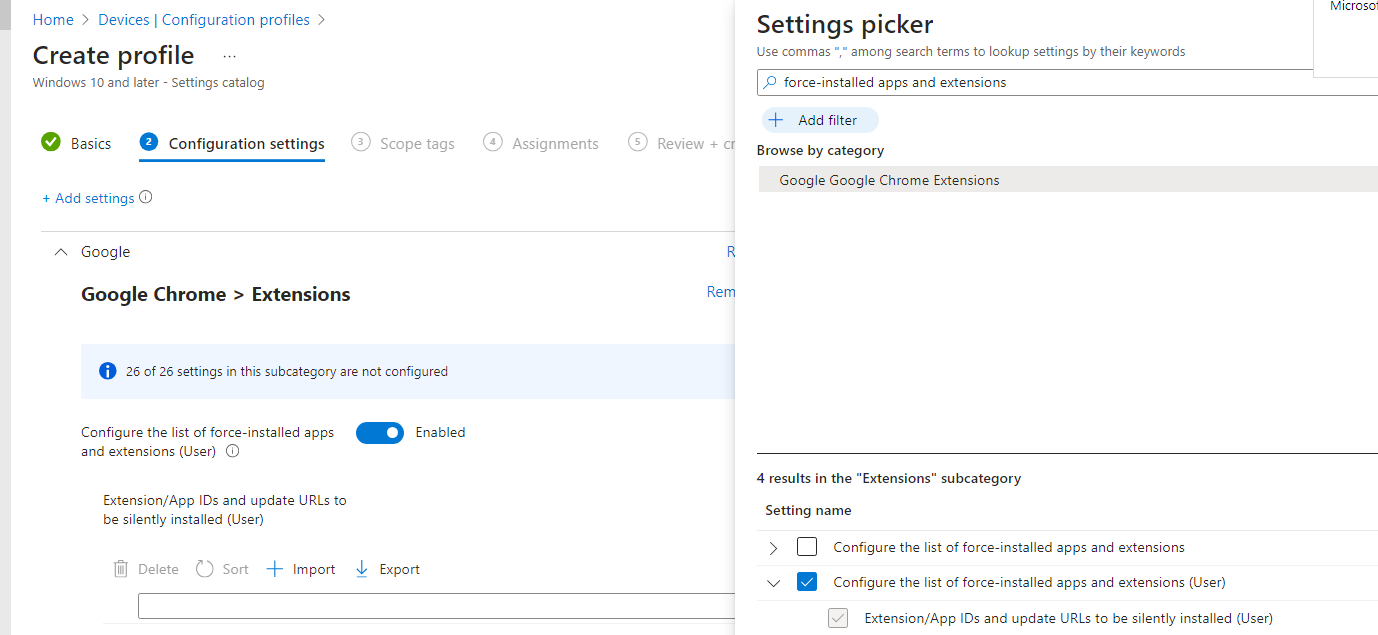Check Configure the list of force-installed apps and extensions
The width and height of the screenshot is (1378, 635).
(807, 547)
